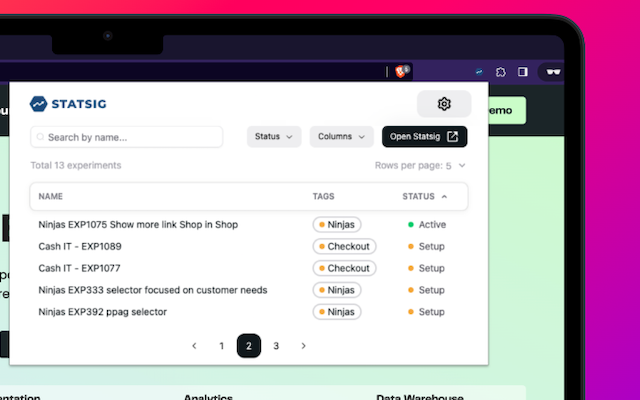Click Setup status of EXP1089 row
Image resolution: width=640 pixels, height=400 pixels.
[x=426, y=247]
